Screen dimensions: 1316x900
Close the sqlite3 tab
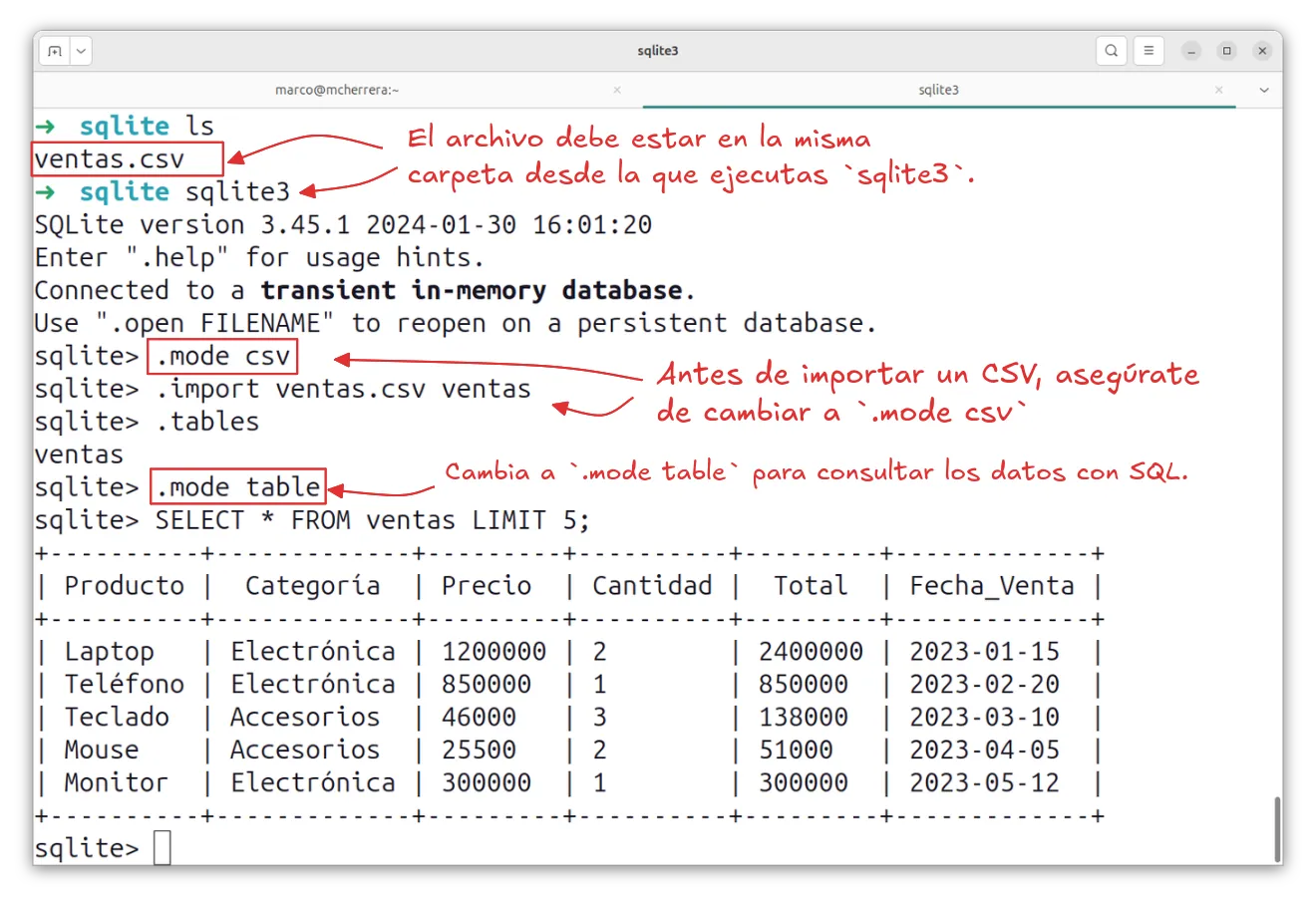click(1218, 90)
